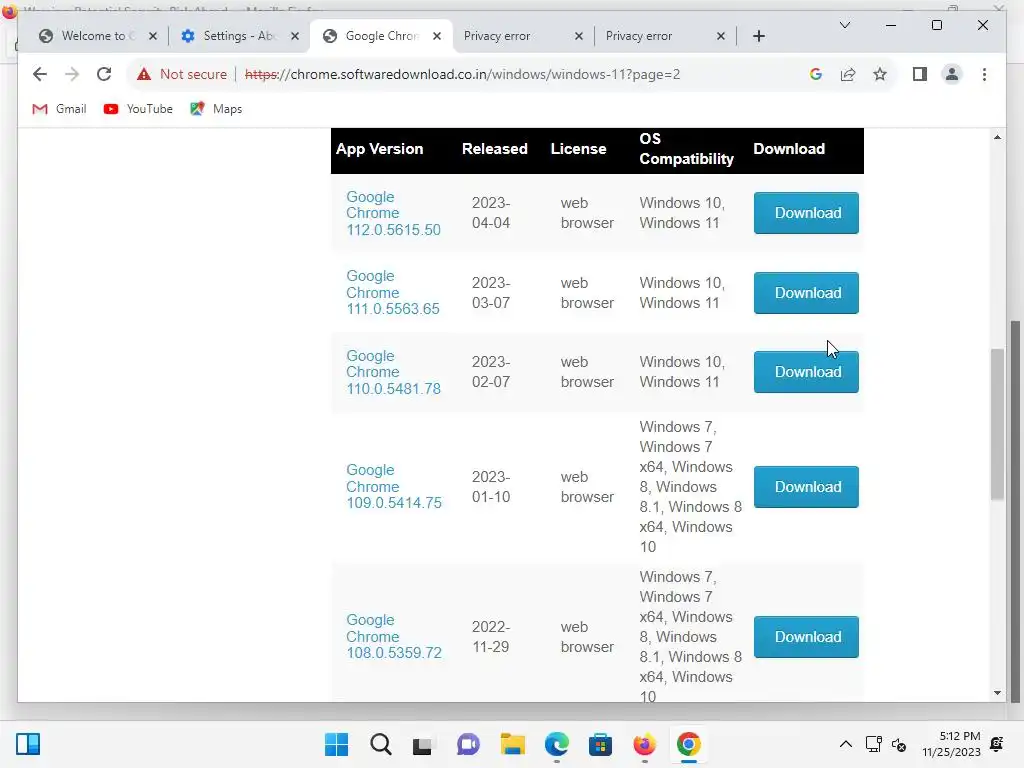Close the Welcome to tab
Viewport: 1024px width, 768px height.
(153, 36)
